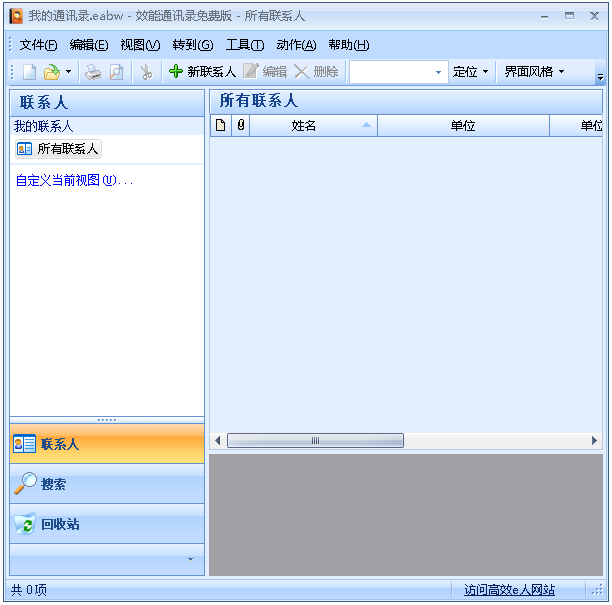Click the 访问高效e人网站 link
612x605 pixels.
coord(509,590)
